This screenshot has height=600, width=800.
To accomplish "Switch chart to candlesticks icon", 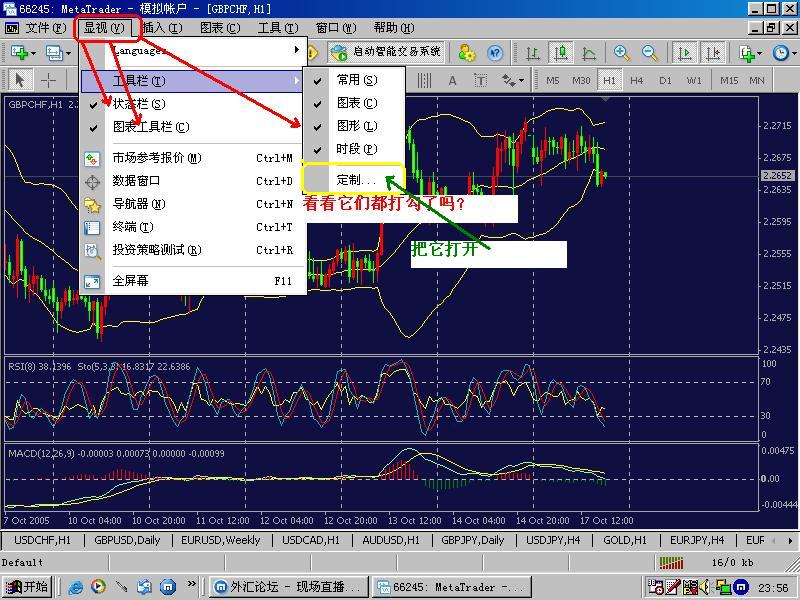I will pos(561,53).
